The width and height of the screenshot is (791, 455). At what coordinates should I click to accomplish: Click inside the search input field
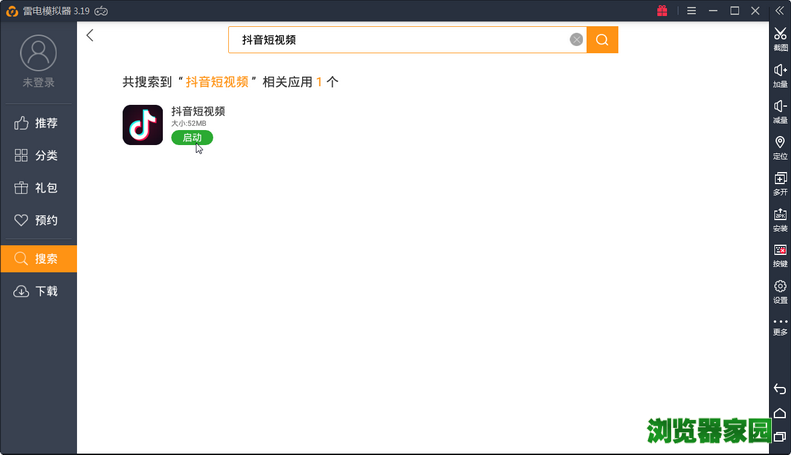pyautogui.click(x=400, y=40)
